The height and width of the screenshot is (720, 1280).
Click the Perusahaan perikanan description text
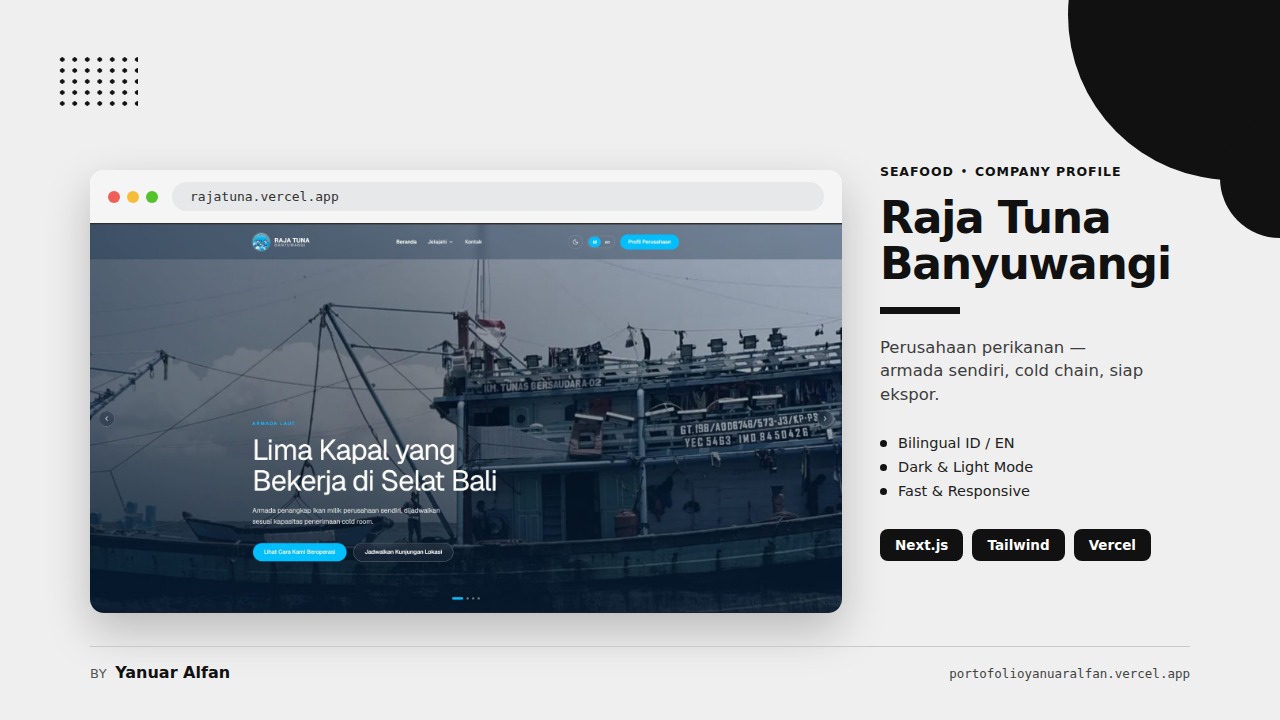(x=1011, y=371)
